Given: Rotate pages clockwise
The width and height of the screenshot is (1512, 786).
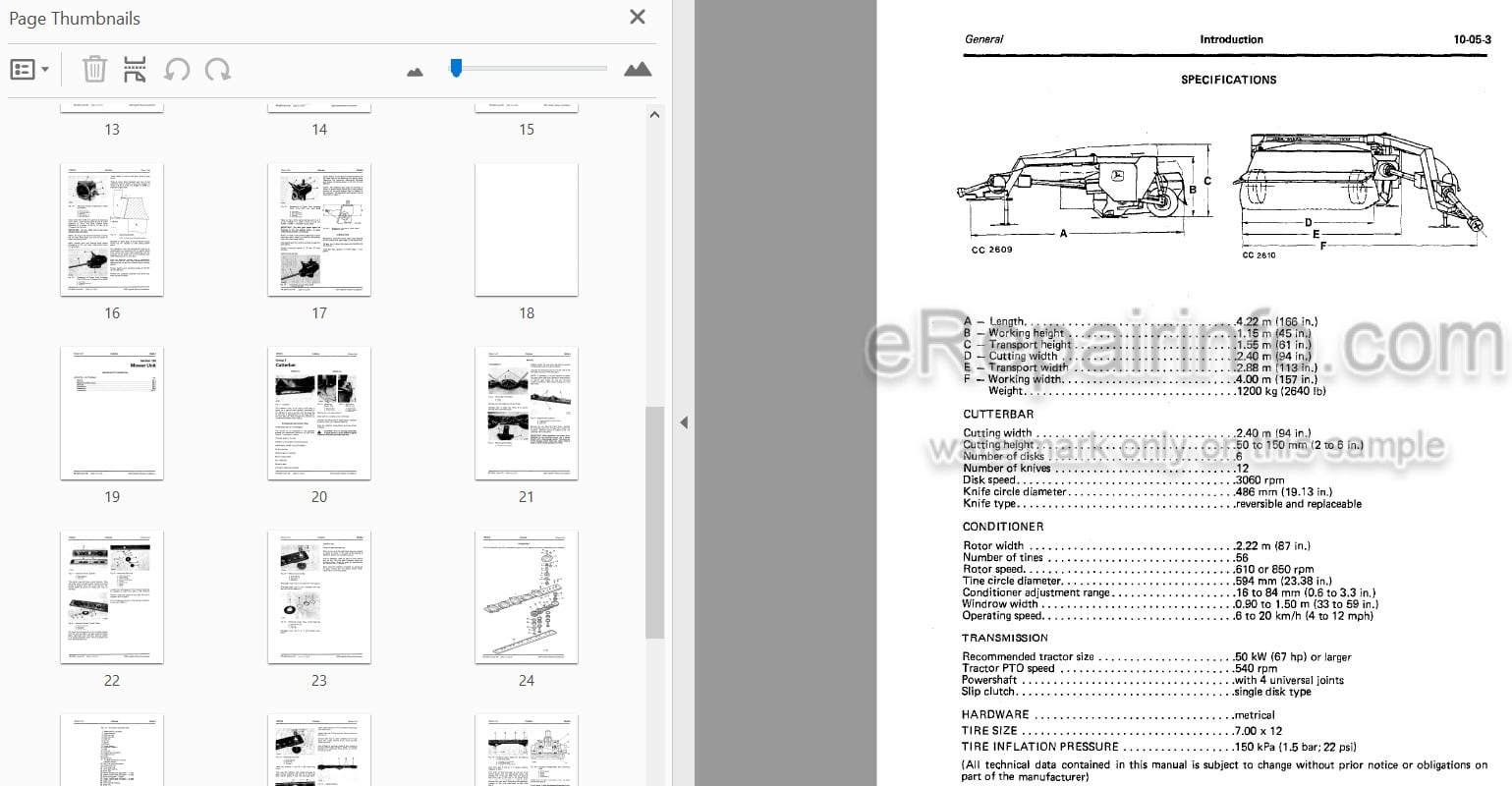Looking at the screenshot, I should (x=217, y=70).
